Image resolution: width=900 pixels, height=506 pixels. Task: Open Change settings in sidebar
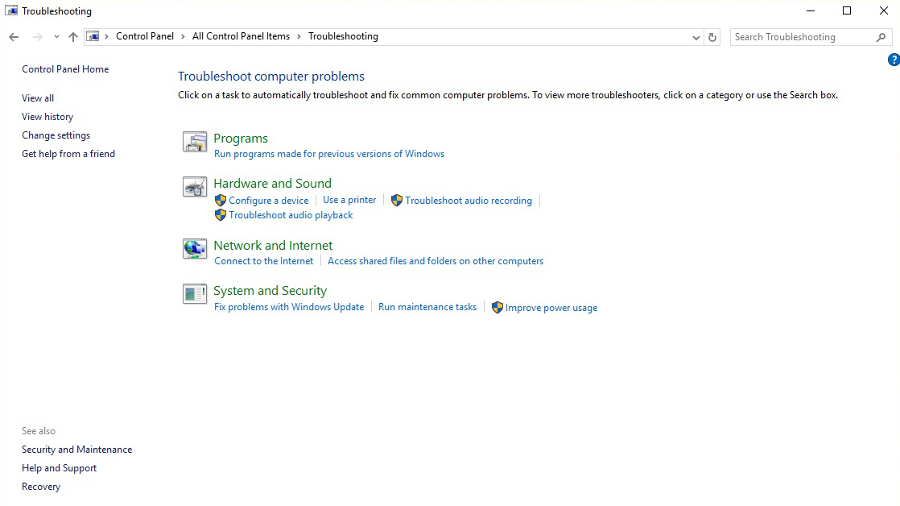click(x=56, y=135)
